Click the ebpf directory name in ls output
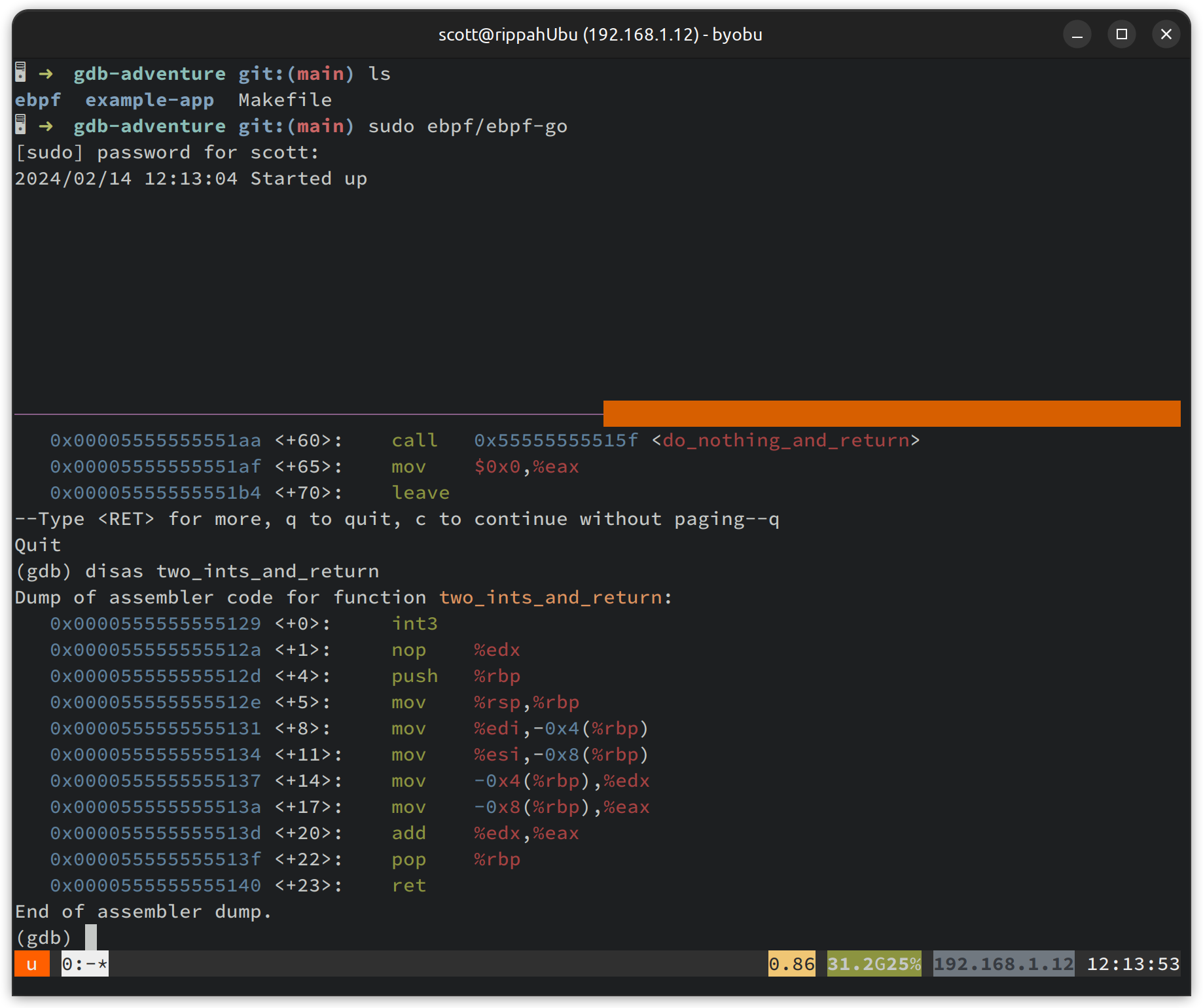The height and width of the screenshot is (1008, 1203). pyautogui.click(x=37, y=99)
